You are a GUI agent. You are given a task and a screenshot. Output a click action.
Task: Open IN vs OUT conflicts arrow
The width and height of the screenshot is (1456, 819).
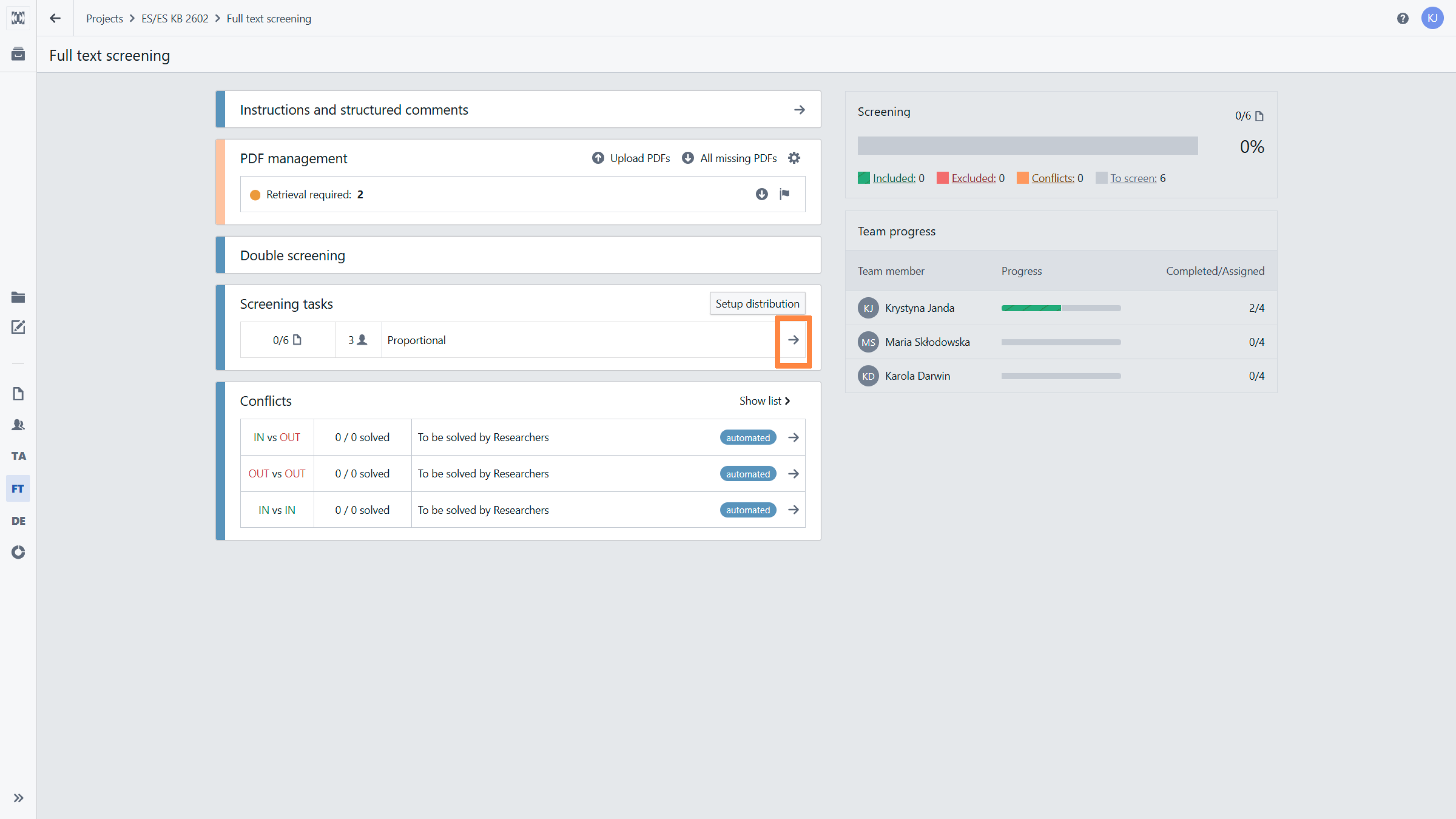tap(794, 438)
